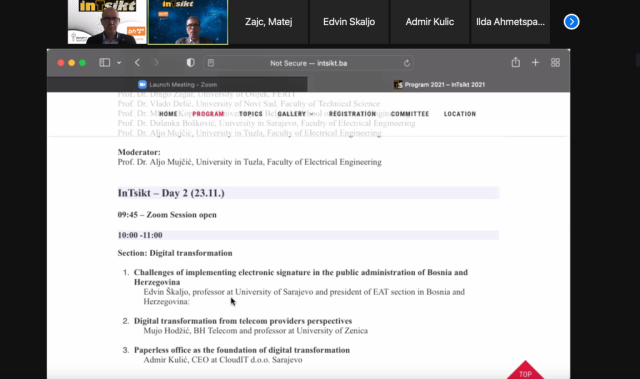
Task: Show the tab overview grid icon
Action: [555, 62]
